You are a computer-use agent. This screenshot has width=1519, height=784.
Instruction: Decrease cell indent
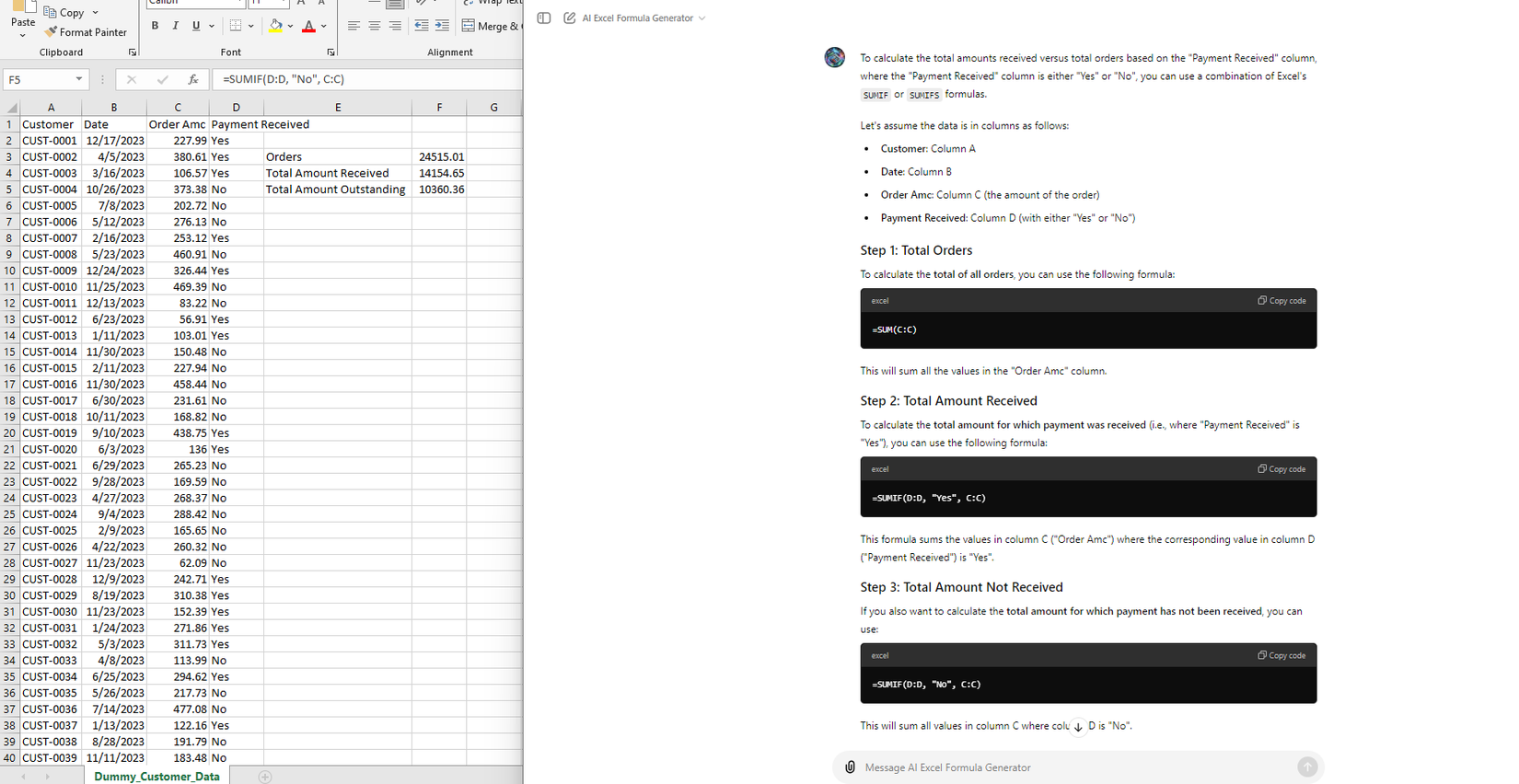(x=421, y=26)
